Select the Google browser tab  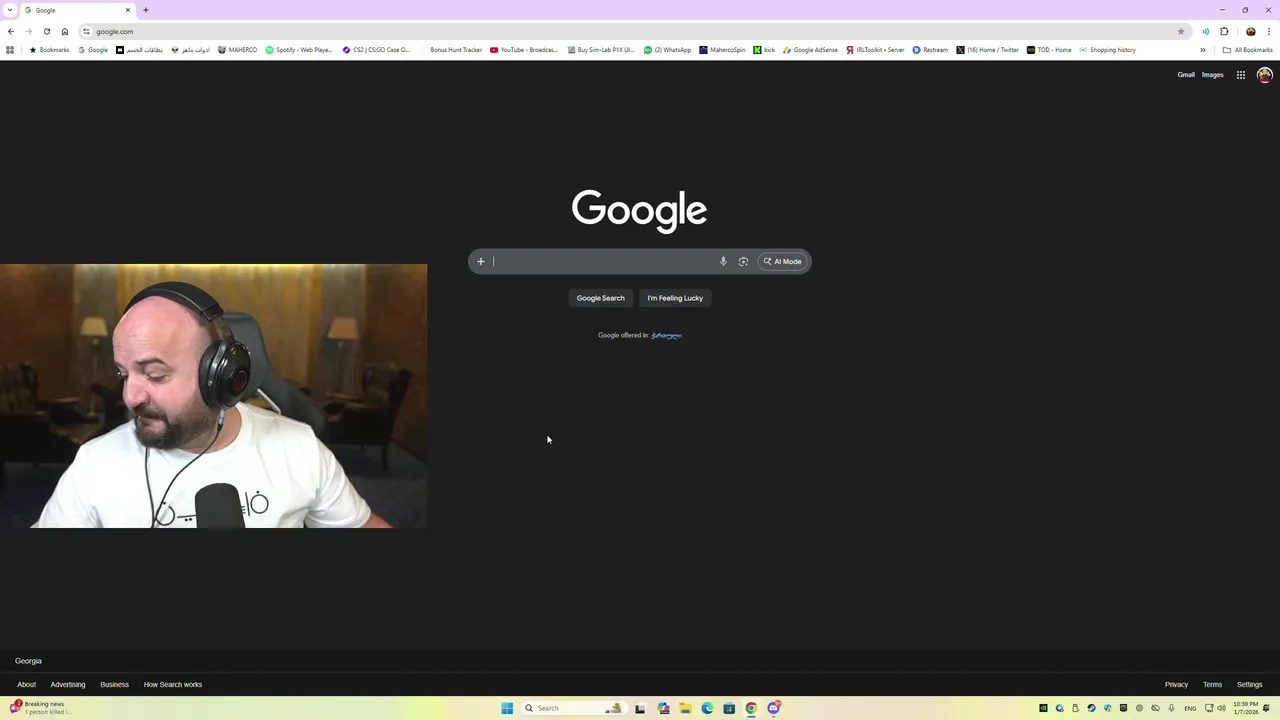[78, 10]
